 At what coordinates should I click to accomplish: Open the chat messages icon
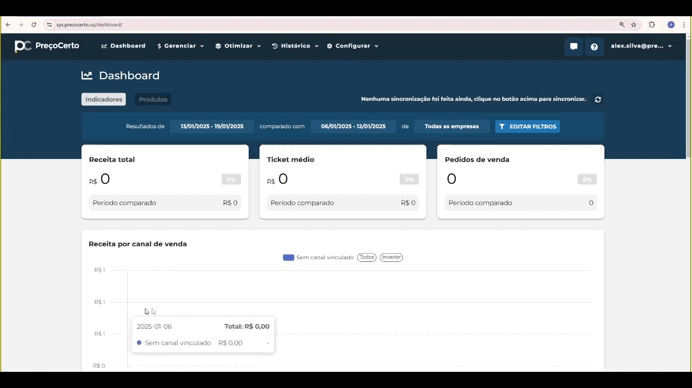pos(573,46)
